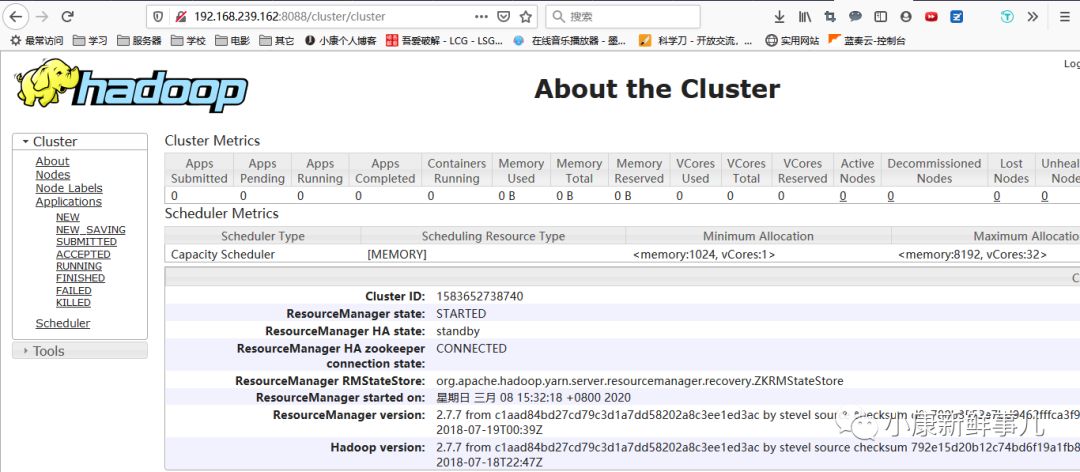Go forward with the browser forward arrow
1080x472 pixels.
[x=42, y=17]
